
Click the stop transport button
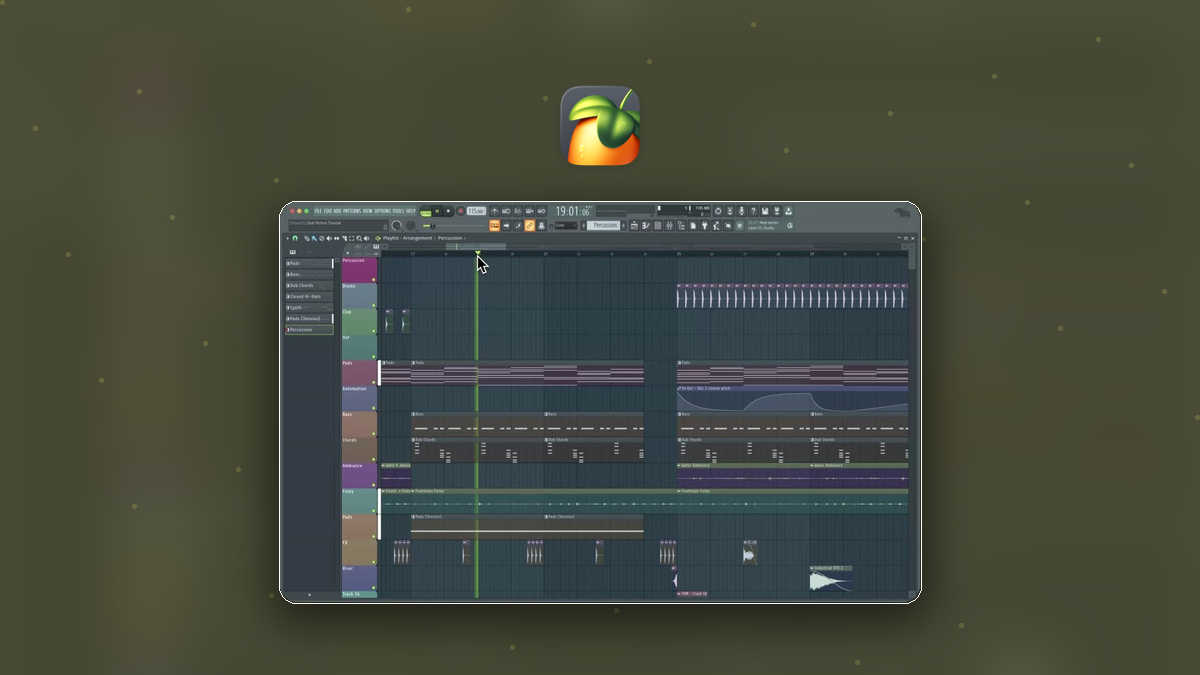coord(448,211)
